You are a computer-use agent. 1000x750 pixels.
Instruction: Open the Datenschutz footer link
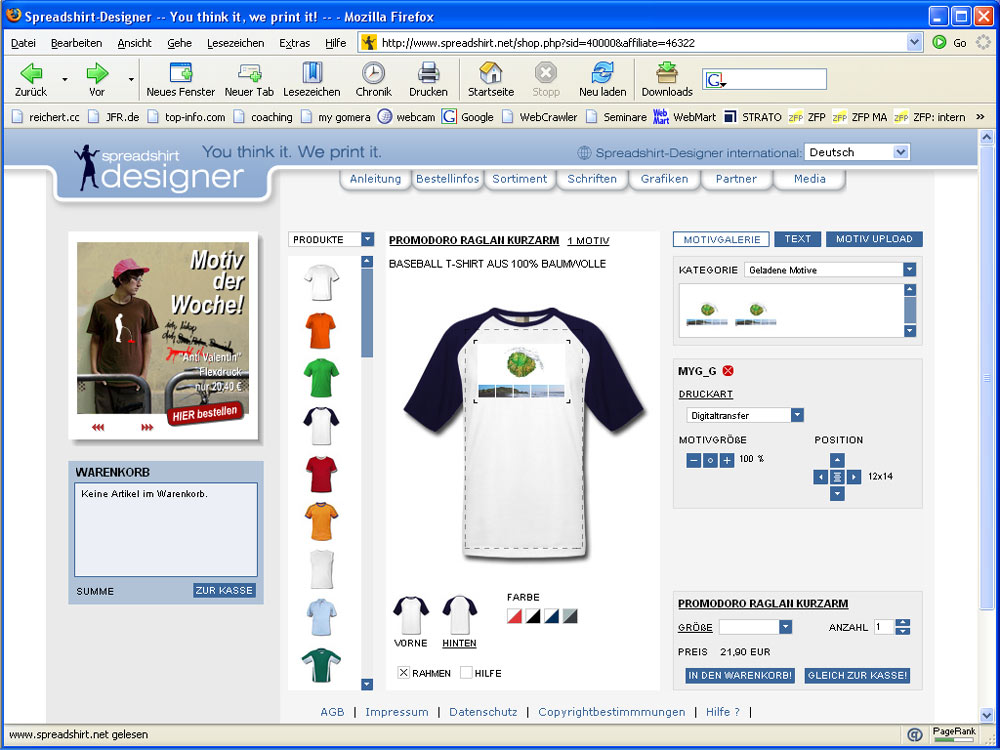click(483, 712)
